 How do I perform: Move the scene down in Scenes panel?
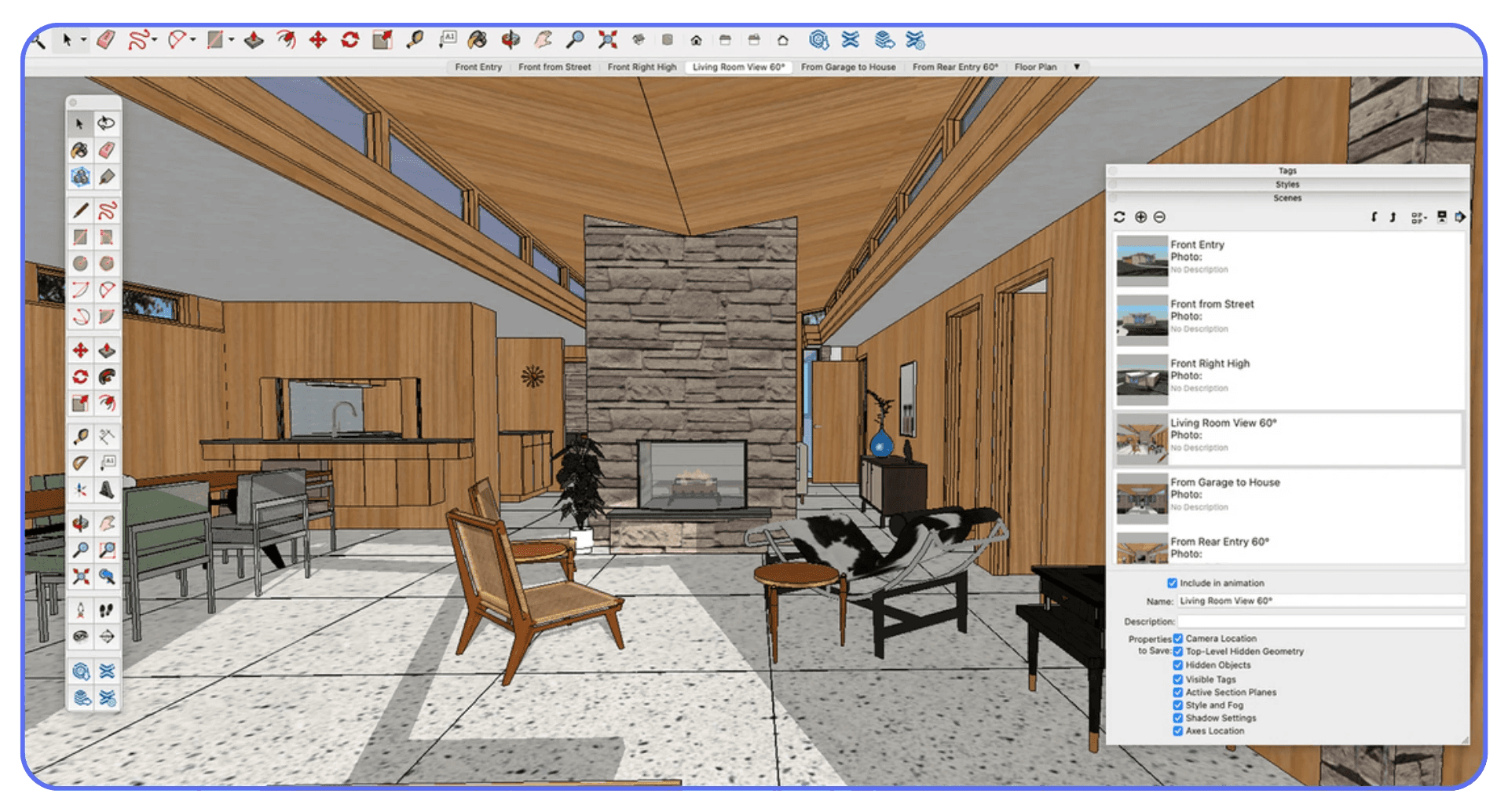1374,217
